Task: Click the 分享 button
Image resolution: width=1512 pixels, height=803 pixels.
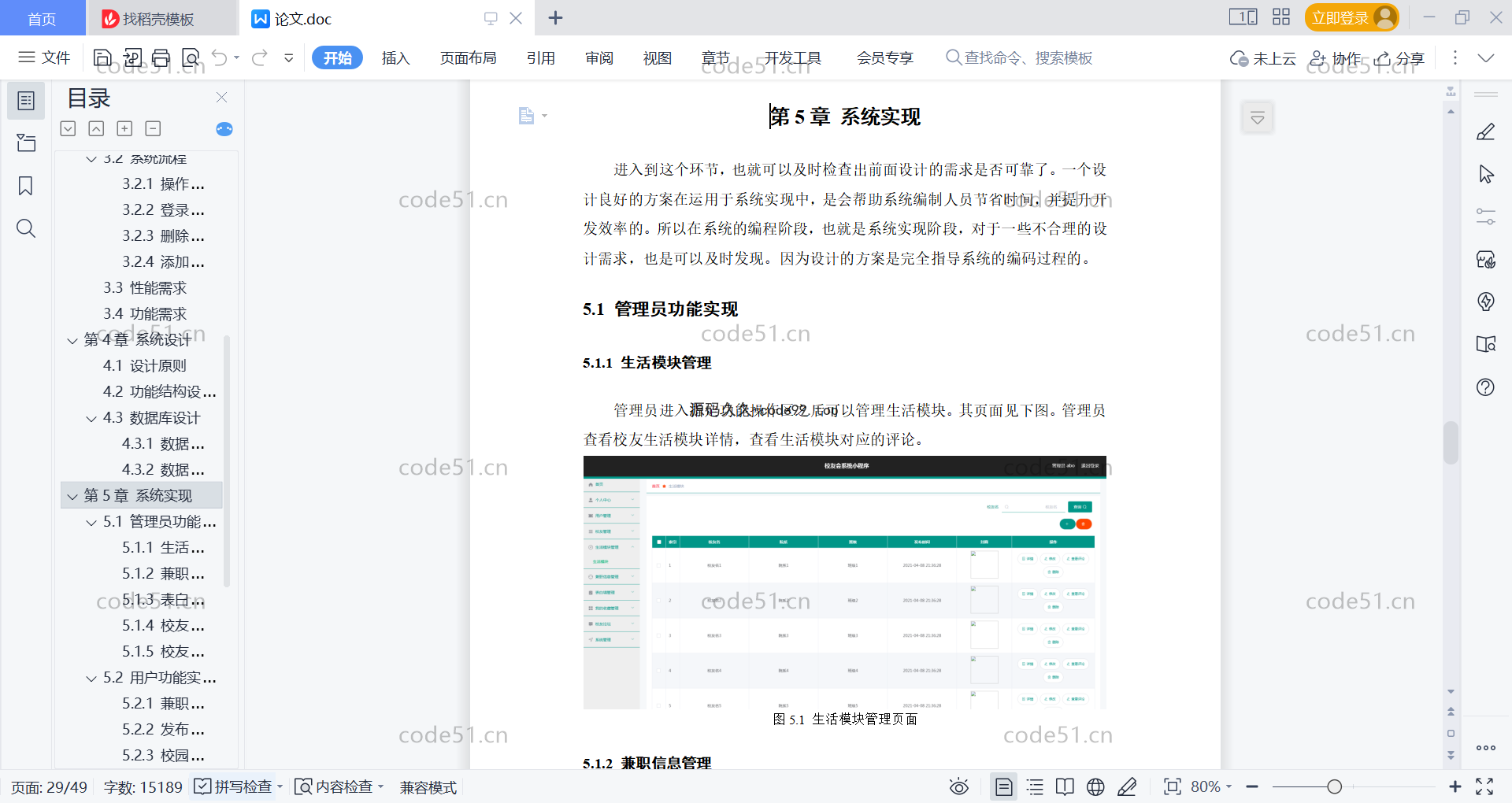Action: tap(1399, 58)
